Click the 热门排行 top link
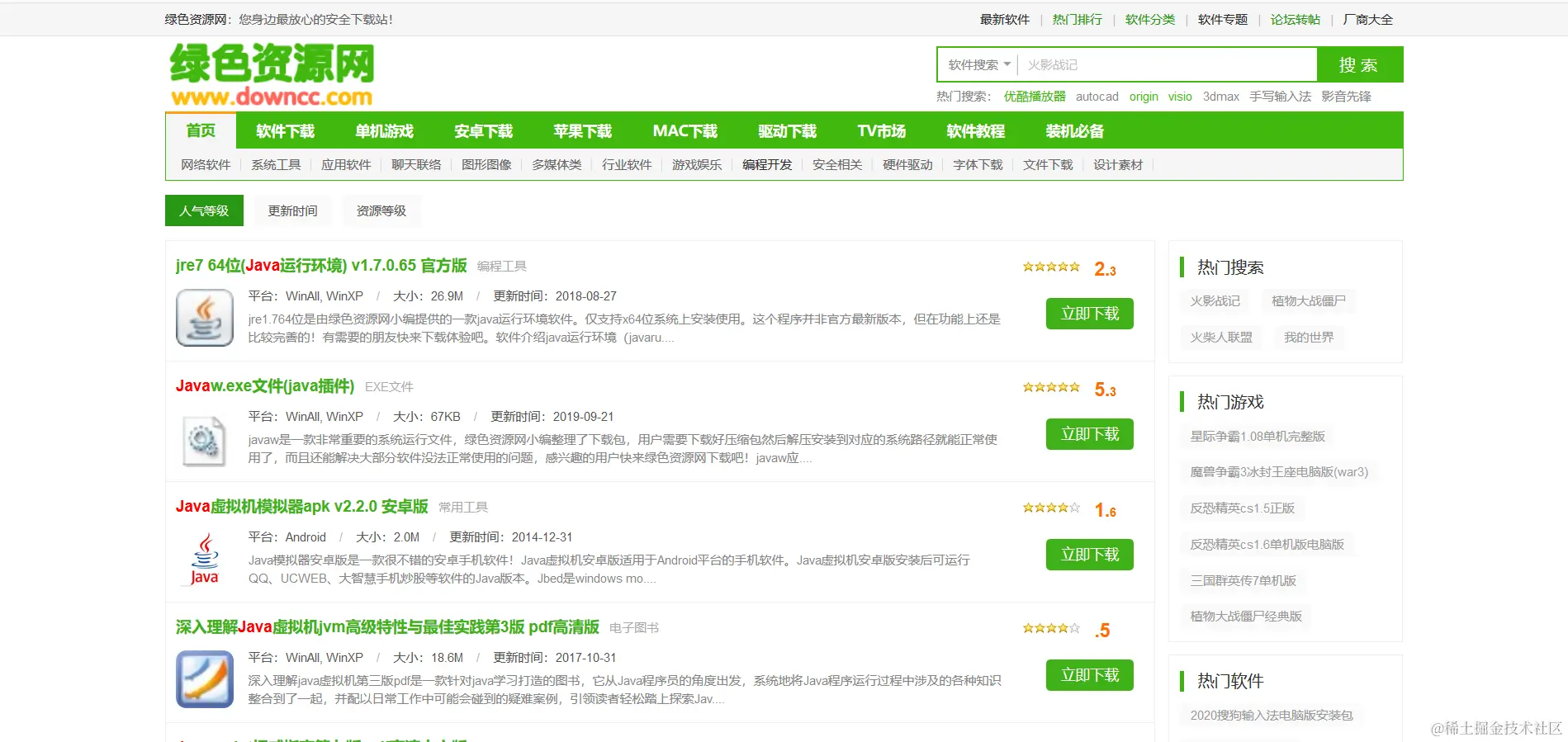Screen dimensions: 1568x742 pos(1078,19)
